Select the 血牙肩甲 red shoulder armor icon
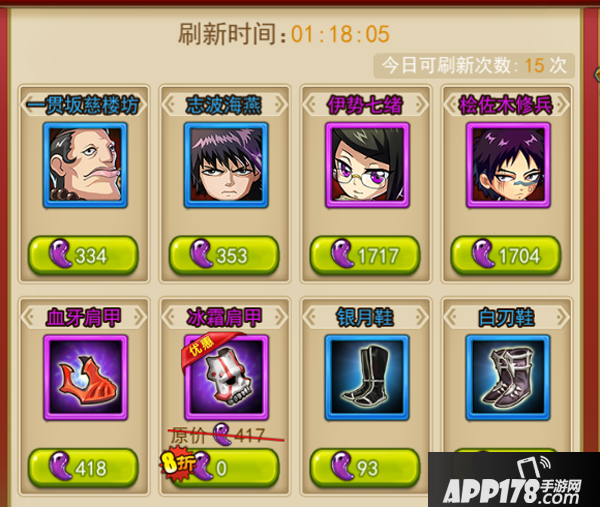Image resolution: width=600 pixels, height=507 pixels. coord(85,378)
